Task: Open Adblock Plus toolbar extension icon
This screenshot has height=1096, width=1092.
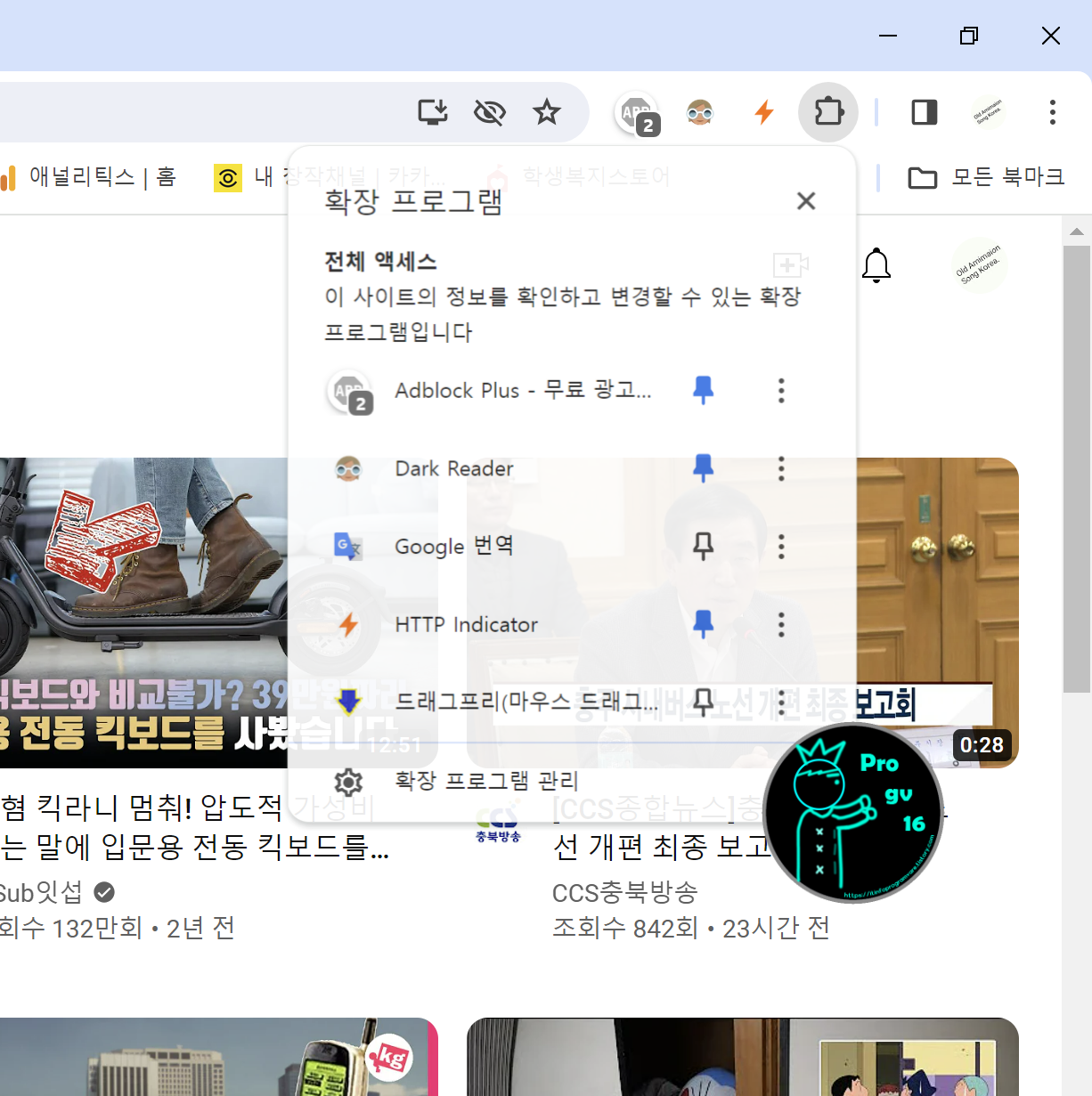Action: 637,113
